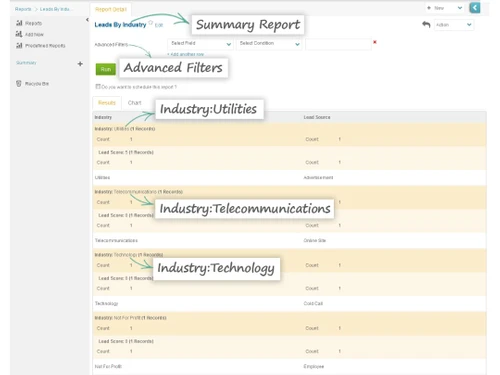Click the Not For Profit industry cell

[108, 366]
